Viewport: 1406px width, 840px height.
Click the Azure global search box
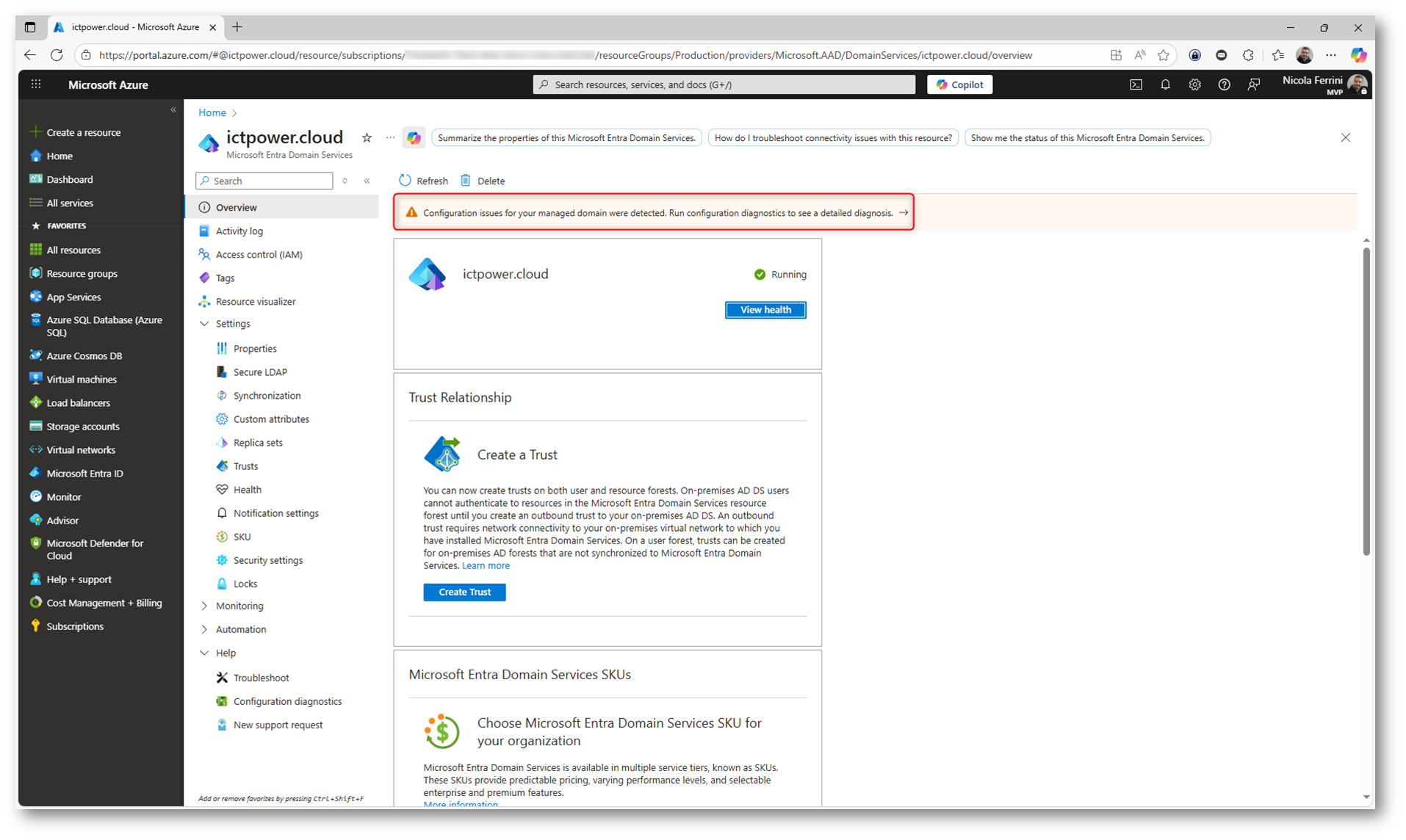pyautogui.click(x=724, y=84)
